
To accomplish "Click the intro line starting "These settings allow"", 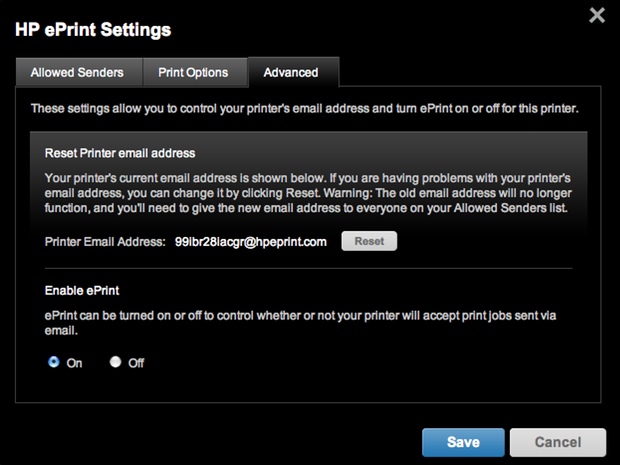I will point(303,106).
